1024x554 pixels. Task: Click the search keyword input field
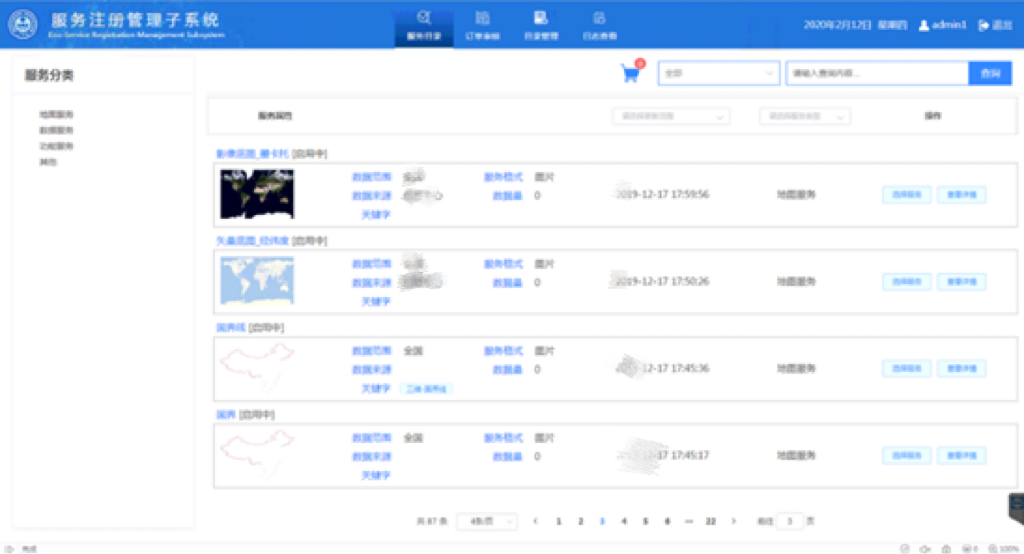877,73
